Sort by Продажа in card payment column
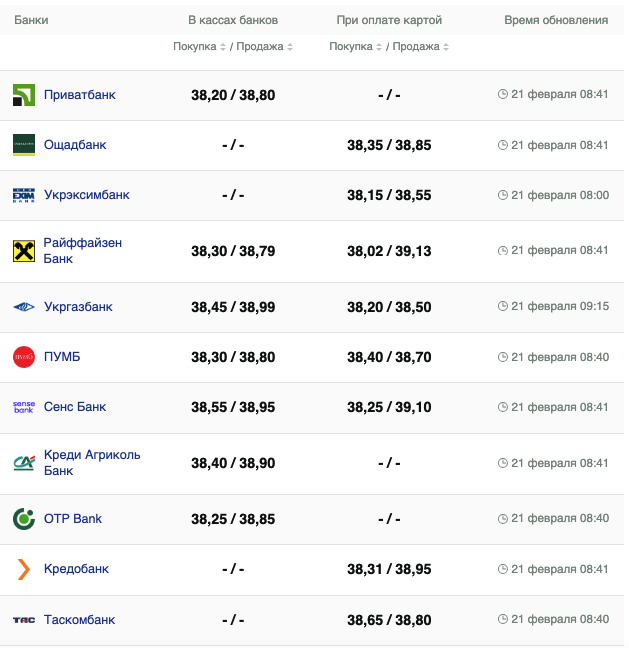This screenshot has height=648, width=629. [x=420, y=47]
